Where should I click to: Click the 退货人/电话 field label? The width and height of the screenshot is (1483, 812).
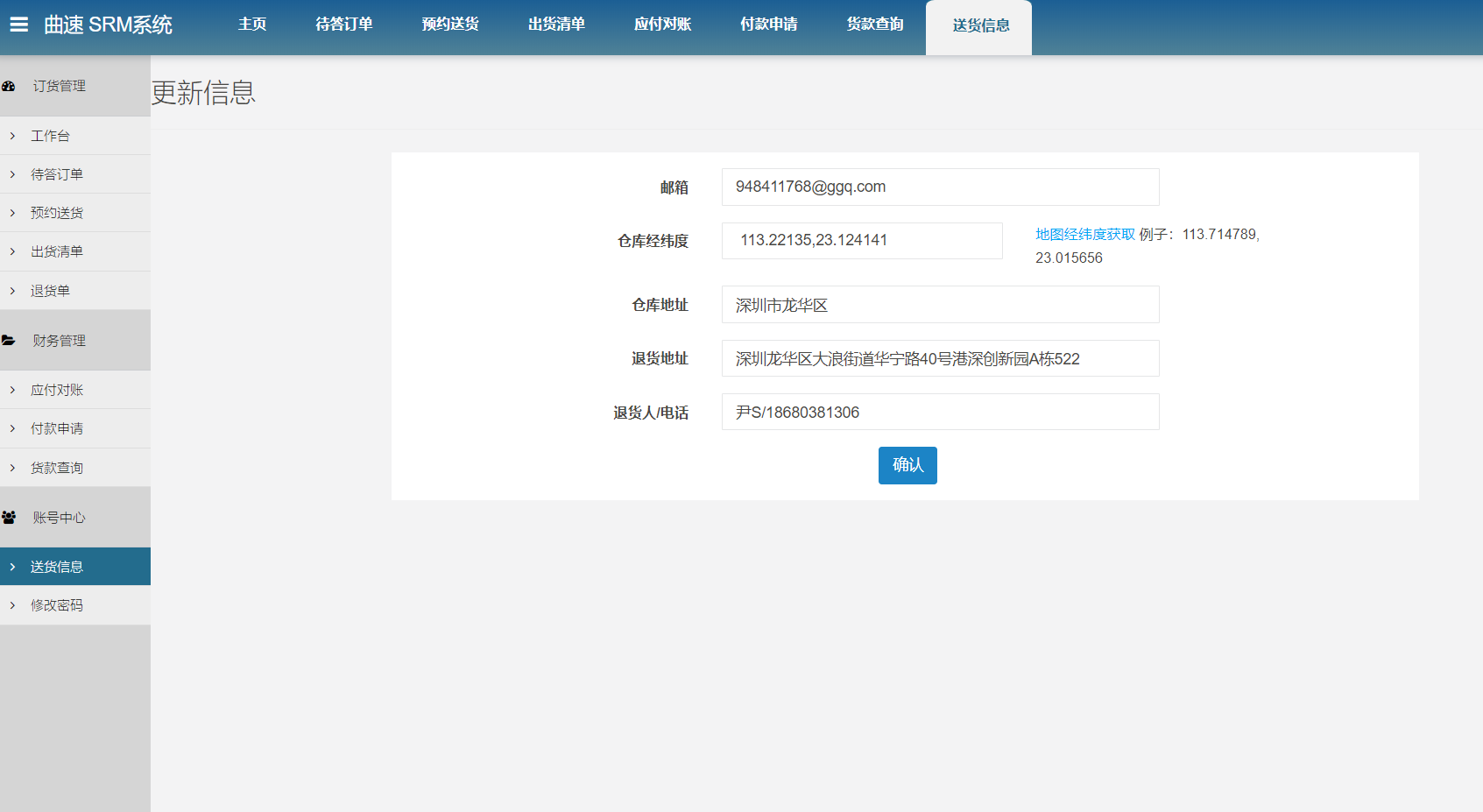click(651, 413)
